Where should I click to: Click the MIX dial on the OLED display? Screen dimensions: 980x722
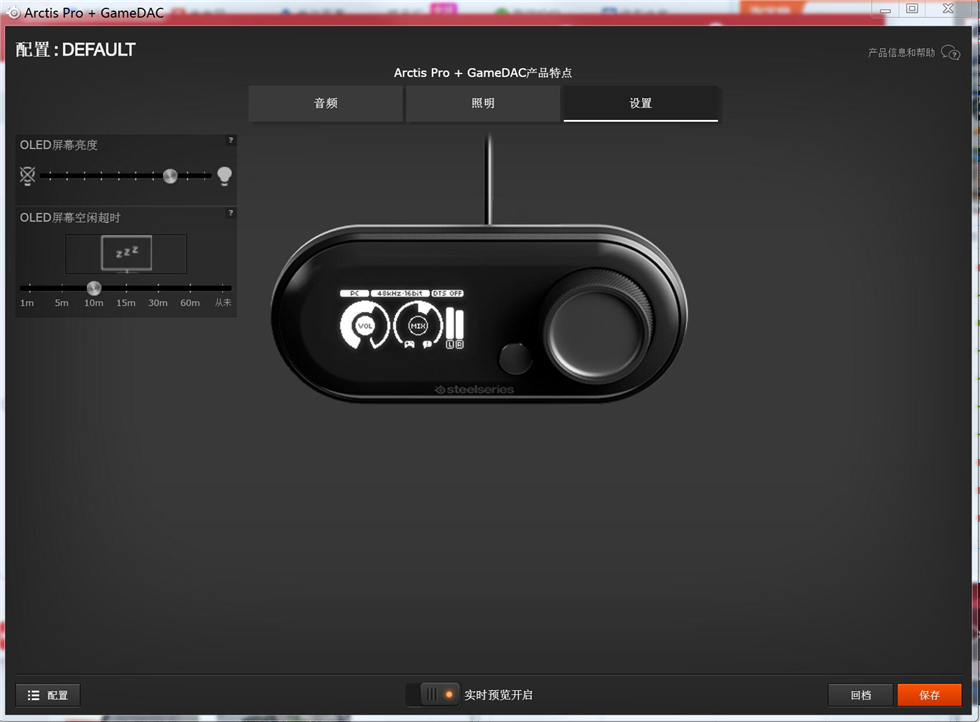coord(418,325)
